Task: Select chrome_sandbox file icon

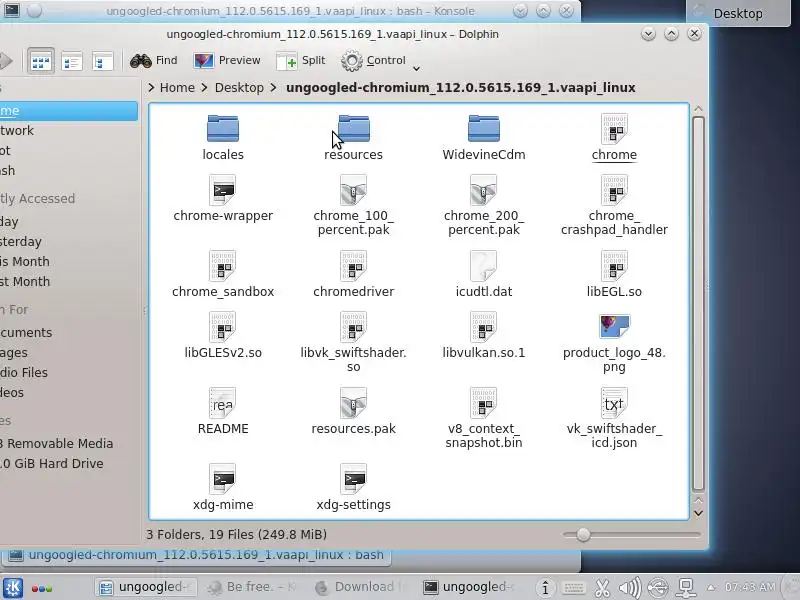Action: [223, 266]
